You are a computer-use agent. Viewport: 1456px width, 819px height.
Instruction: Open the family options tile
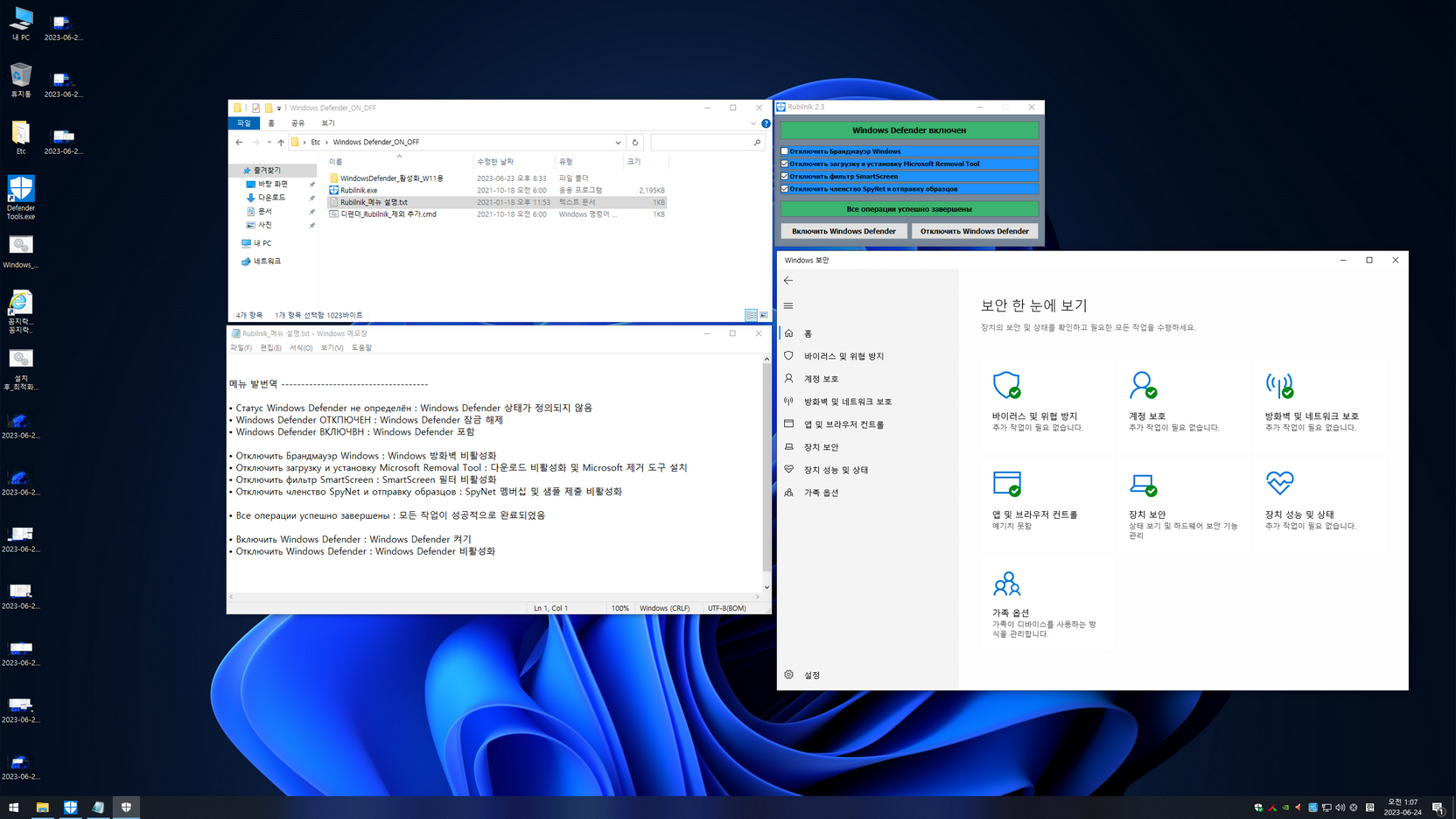coord(1046,602)
